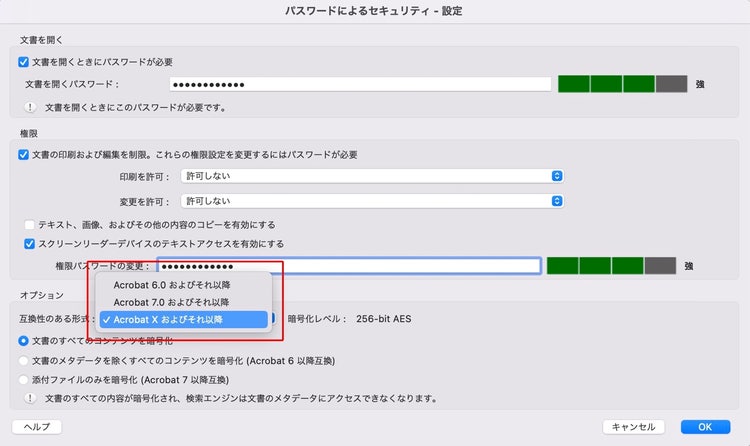Select Acrobat 7.0 およびそれ以降 option

coord(184,302)
